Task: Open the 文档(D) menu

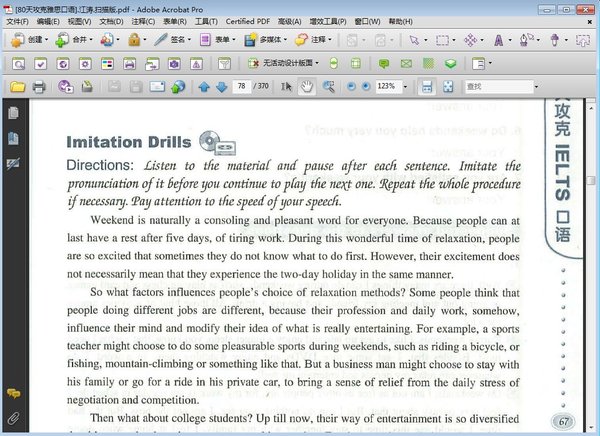Action: coord(111,21)
